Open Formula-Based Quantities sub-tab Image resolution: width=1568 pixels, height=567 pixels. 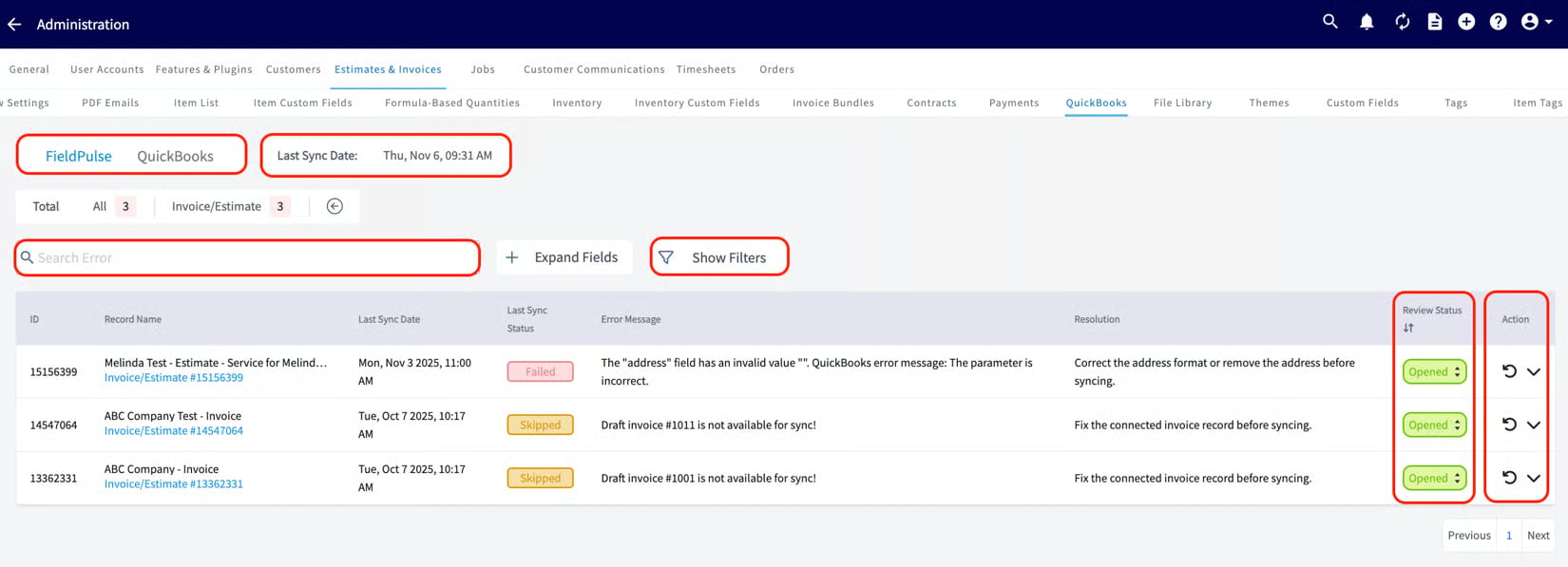click(452, 103)
